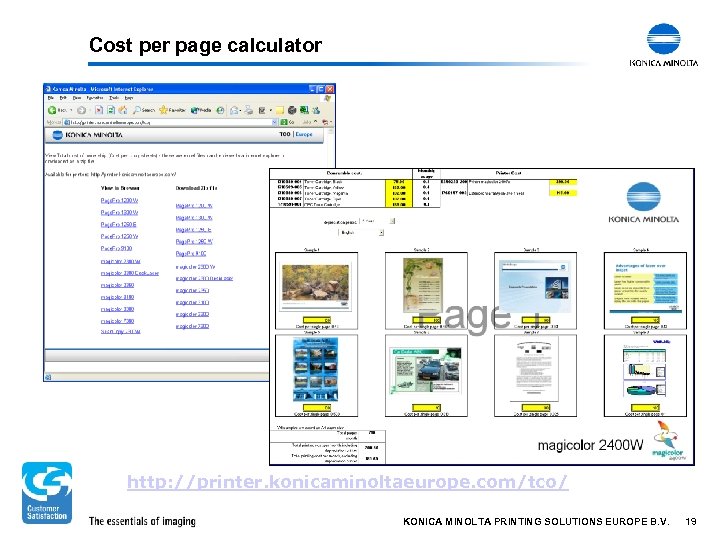The width and height of the screenshot is (720, 540).
Task: Click the yellow folder toolbar icon
Action: tap(280, 110)
